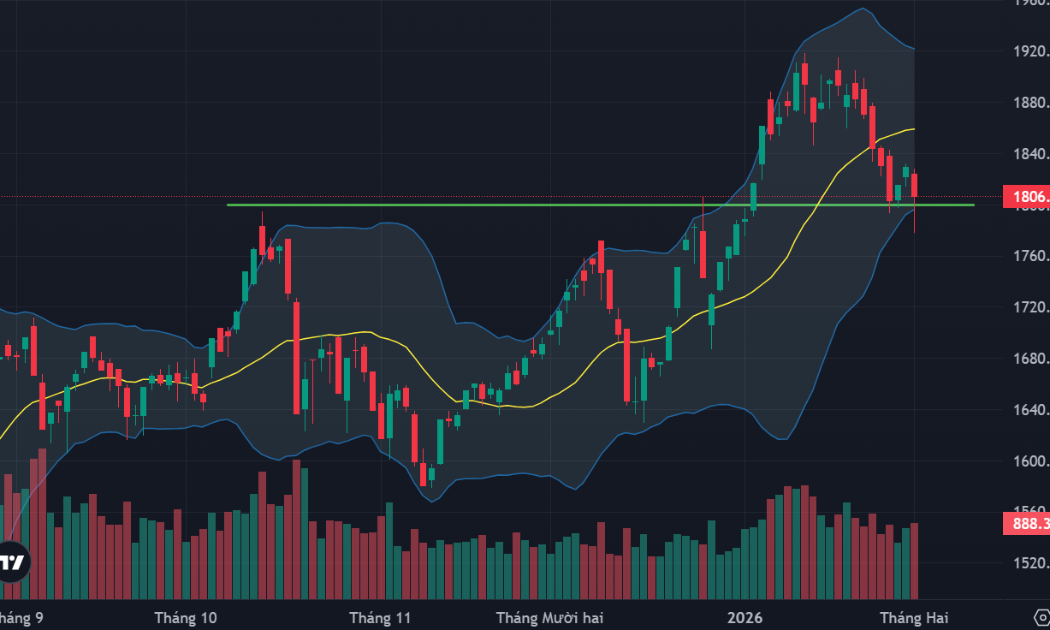The width and height of the screenshot is (1050, 630).
Task: Click the 1720 price scale label
Action: tap(1028, 308)
